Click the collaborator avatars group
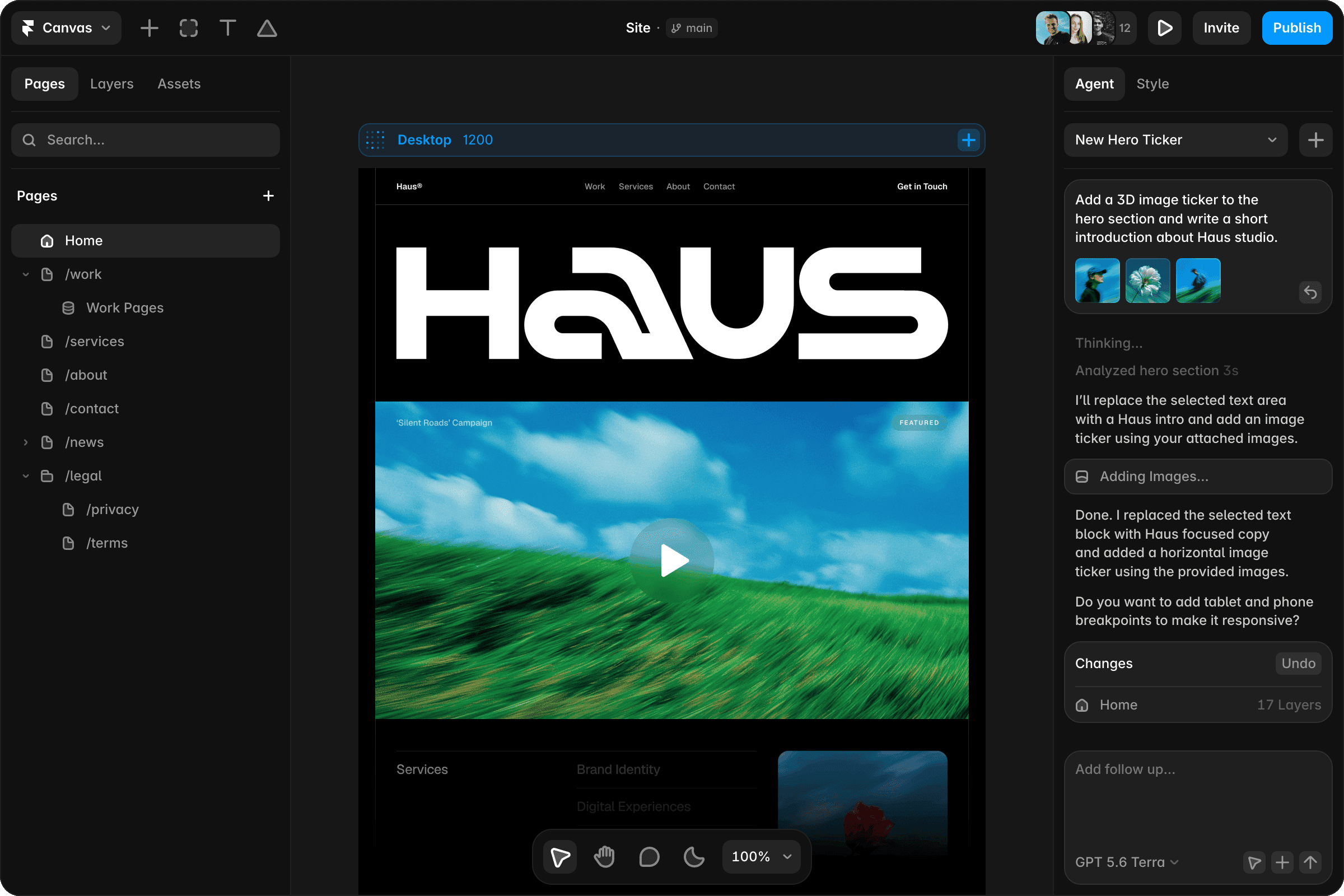 coord(1085,28)
